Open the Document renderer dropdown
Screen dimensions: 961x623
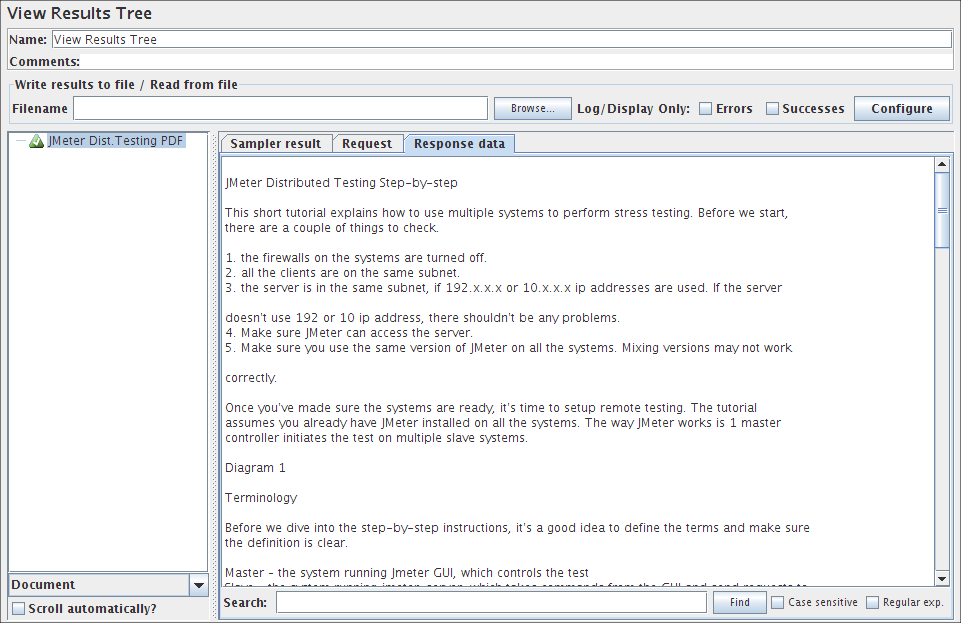coord(198,585)
